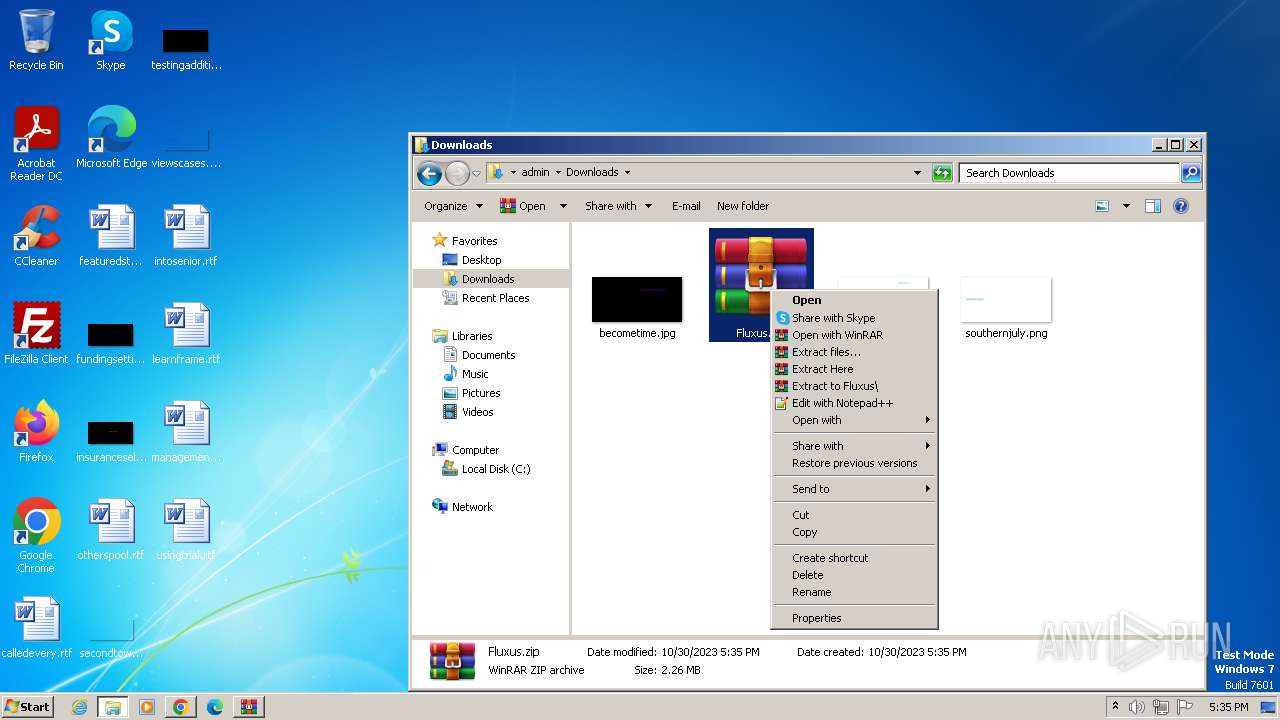This screenshot has height=720, width=1280.
Task: Click the Open toolbar button
Action: (x=523, y=206)
